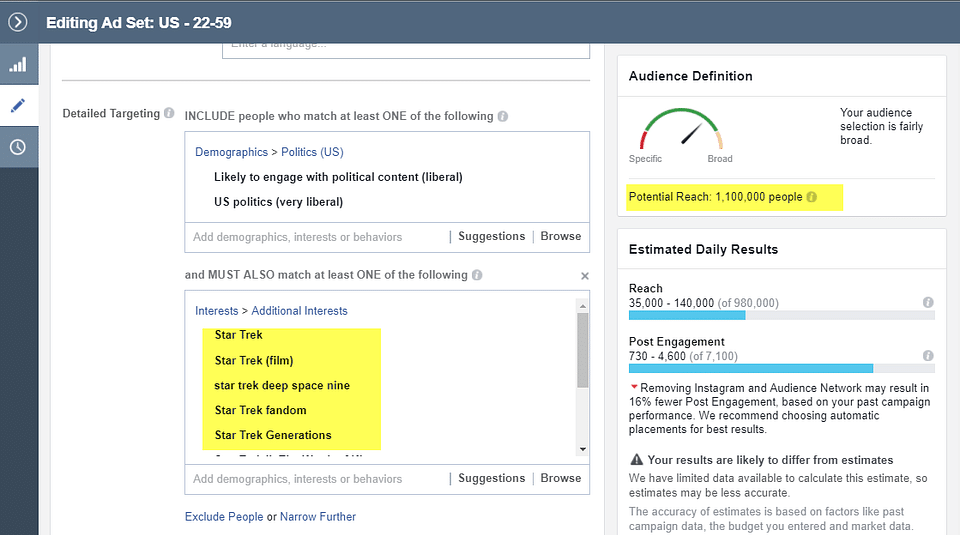Collapse the editing panel with arrow circle icon
Image resolution: width=960 pixels, height=535 pixels.
[18, 23]
